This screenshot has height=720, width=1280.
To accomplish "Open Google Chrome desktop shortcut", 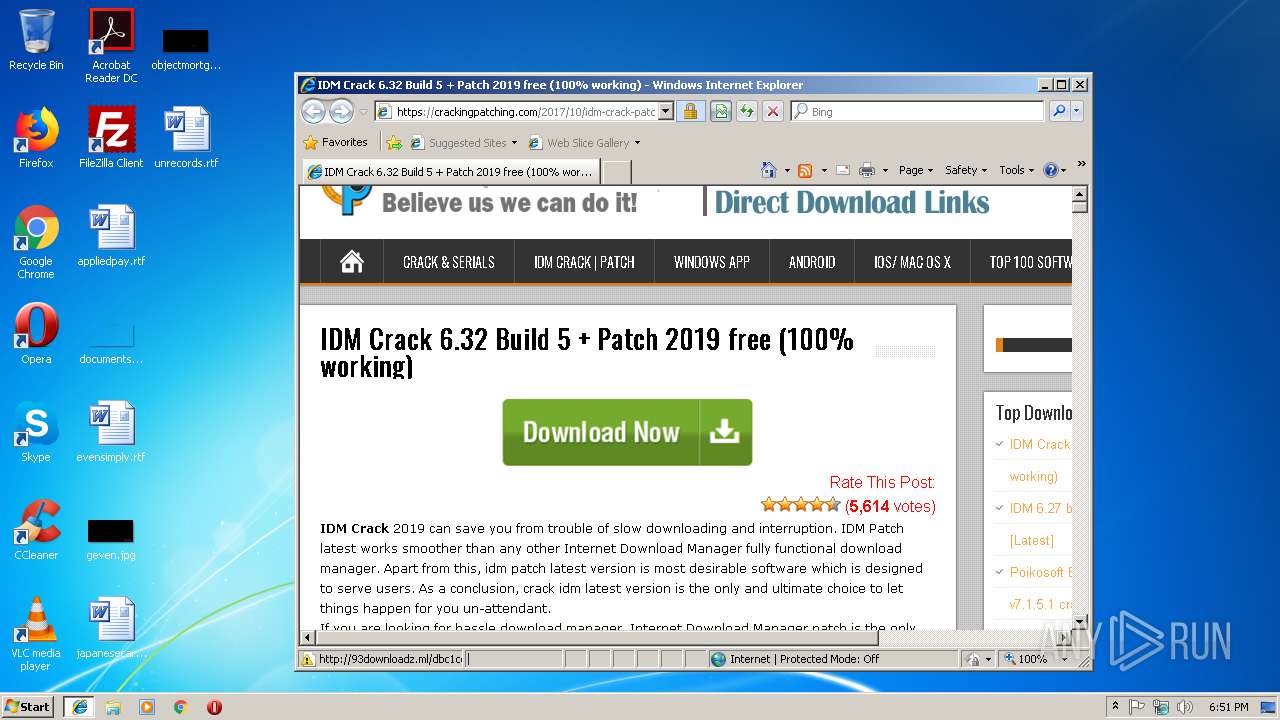I will (36, 242).
